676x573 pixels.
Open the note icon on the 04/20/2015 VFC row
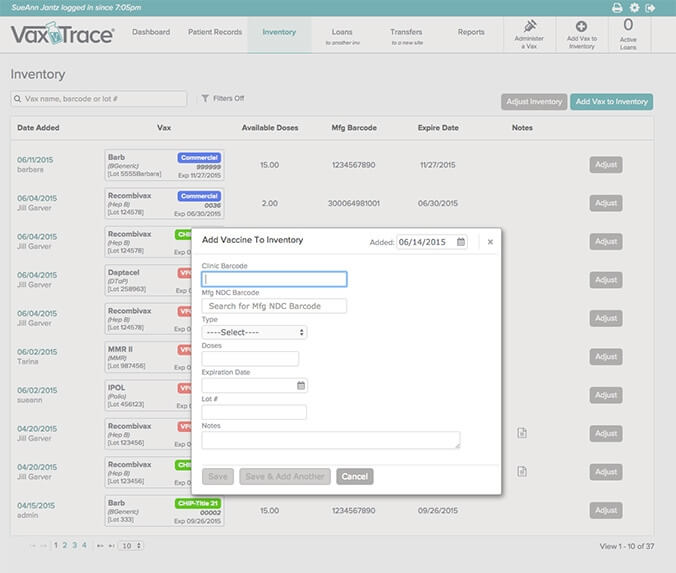click(x=521, y=433)
